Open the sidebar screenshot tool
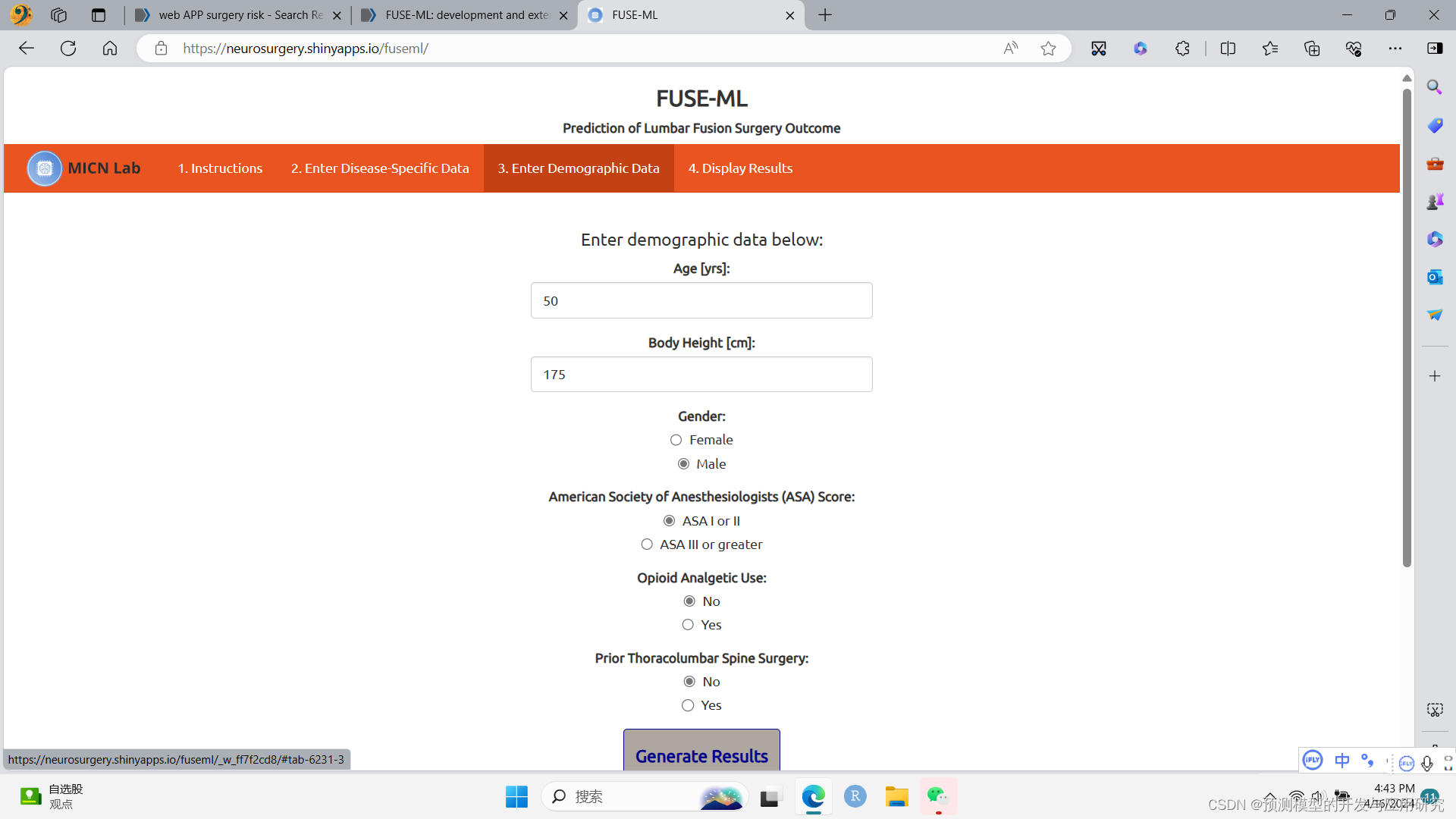The image size is (1456, 819). click(x=1435, y=710)
